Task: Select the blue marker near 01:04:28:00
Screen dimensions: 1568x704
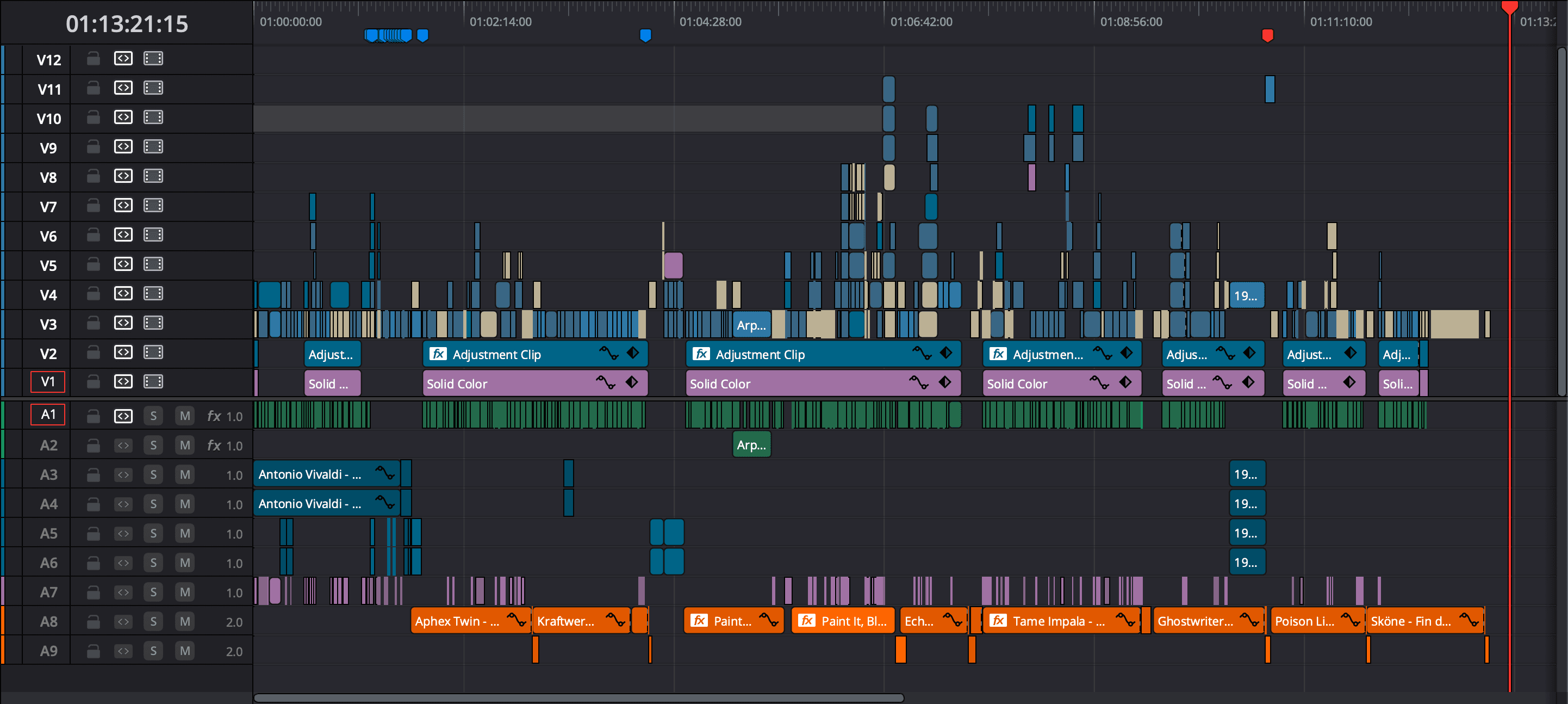Action: [x=646, y=35]
